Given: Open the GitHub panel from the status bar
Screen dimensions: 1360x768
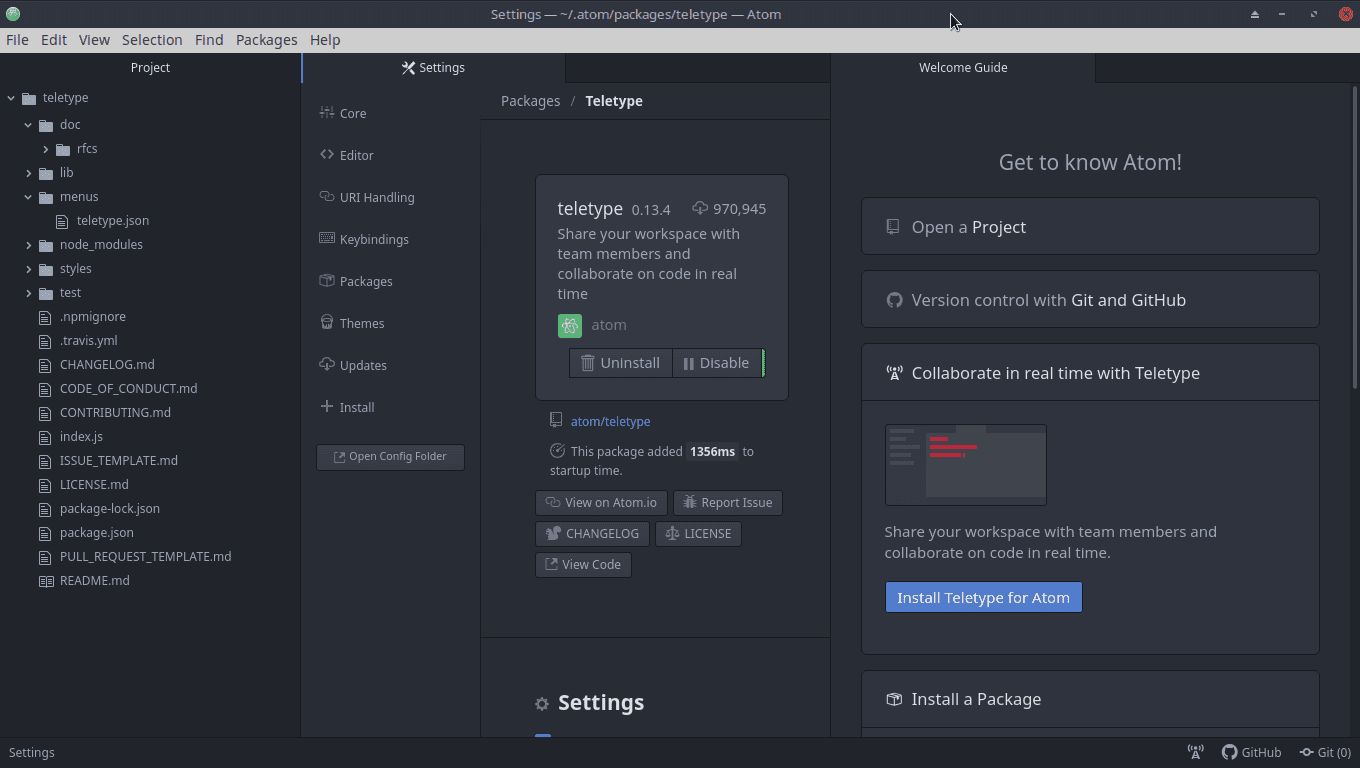Looking at the screenshot, I should (x=1252, y=752).
